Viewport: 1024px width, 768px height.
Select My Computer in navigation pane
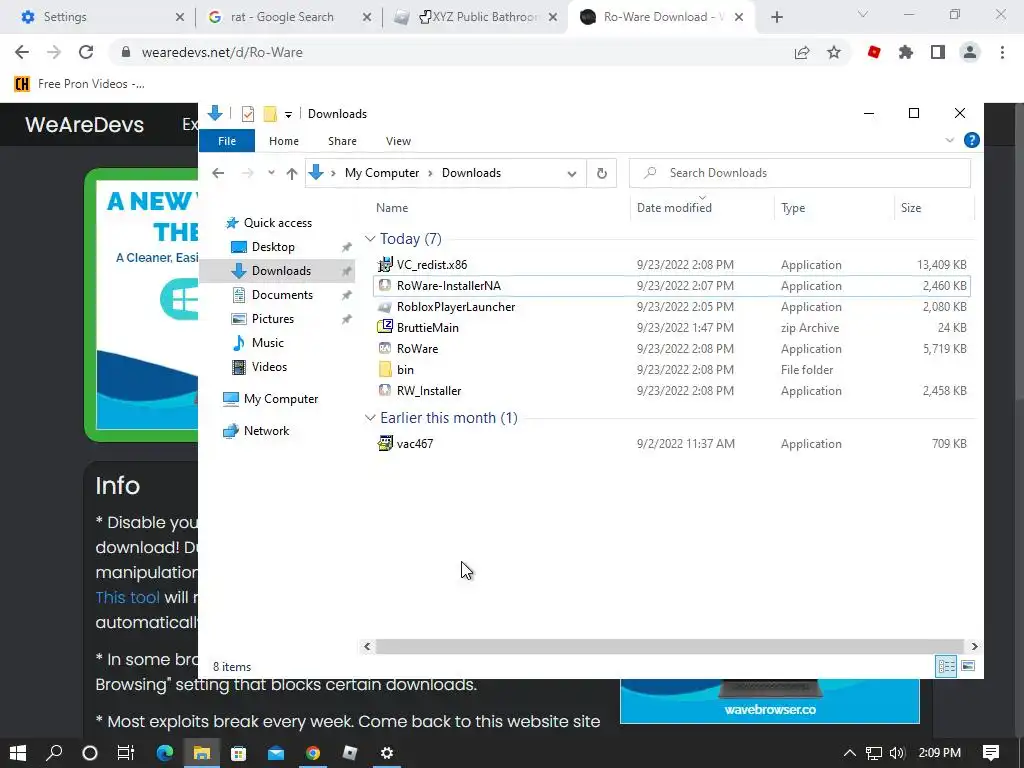tap(281, 399)
